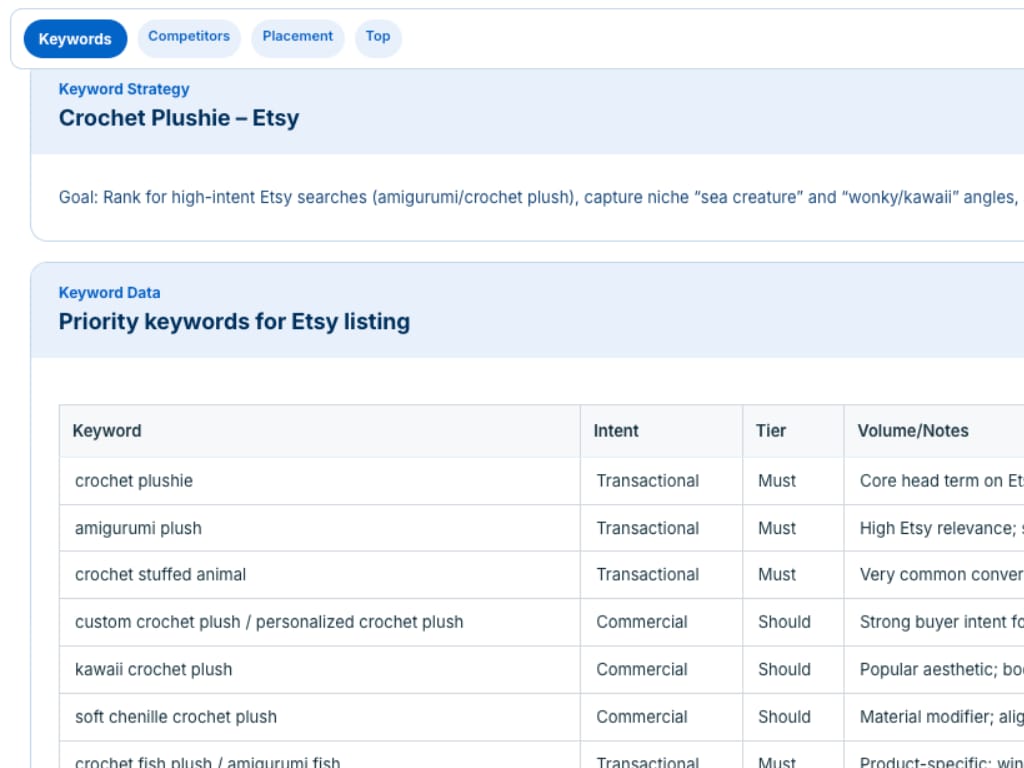1024x768 pixels.
Task: Click the 'Keyword Data' section label
Action: tap(109, 293)
